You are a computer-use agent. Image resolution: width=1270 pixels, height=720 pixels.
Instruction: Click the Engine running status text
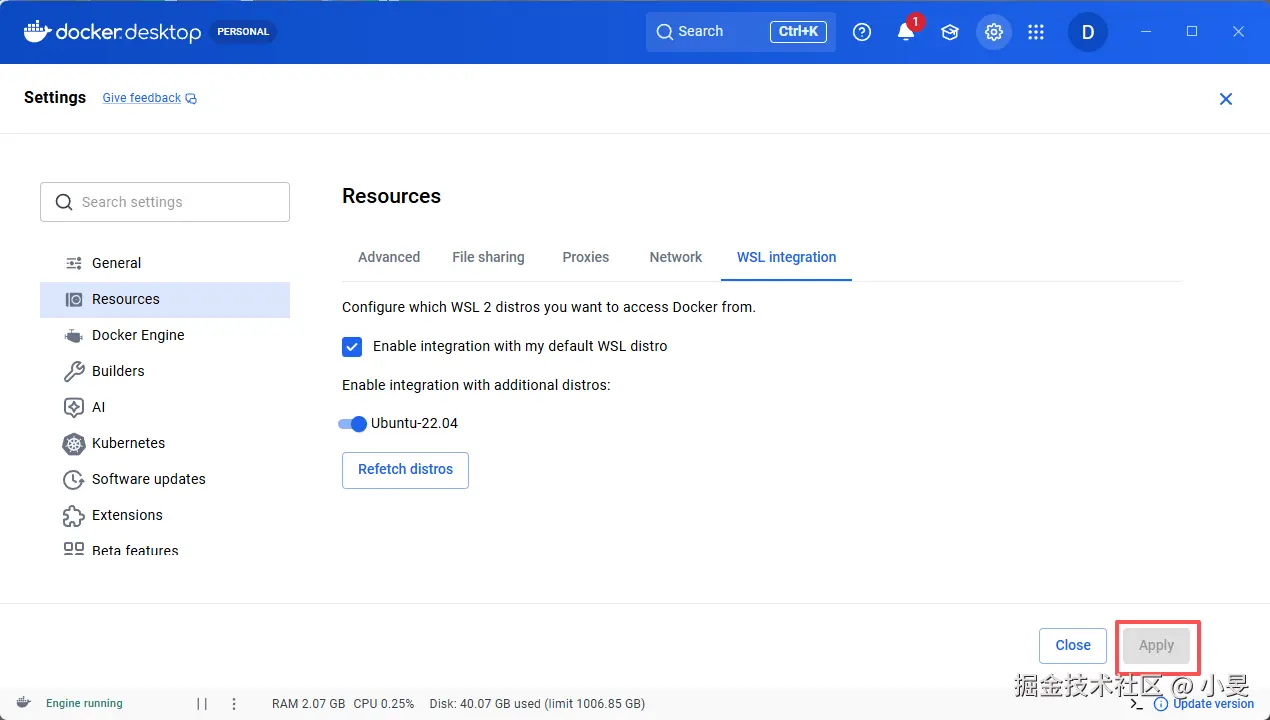click(x=84, y=704)
